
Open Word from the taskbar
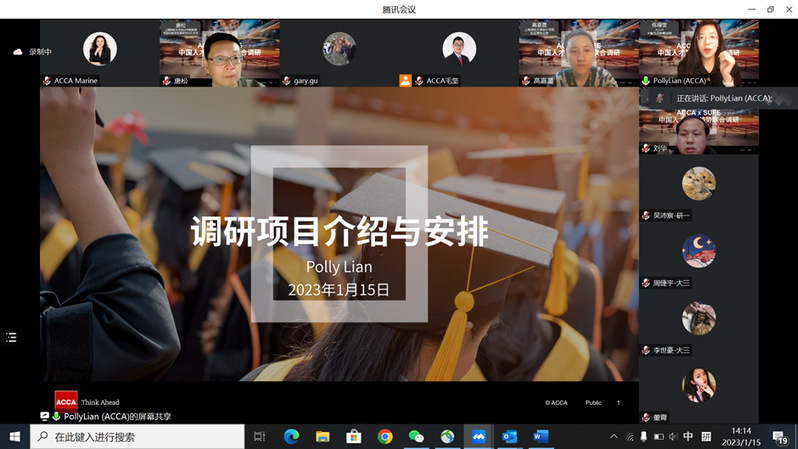pos(540,436)
